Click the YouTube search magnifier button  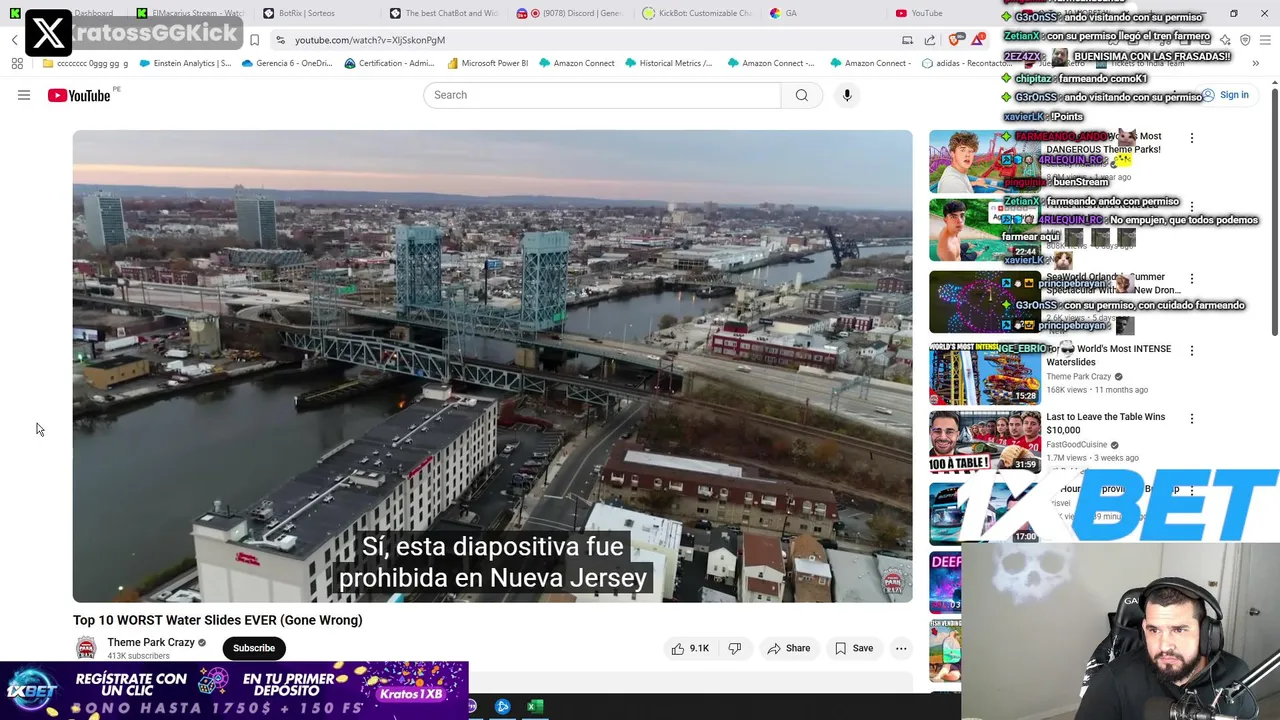tap(802, 95)
